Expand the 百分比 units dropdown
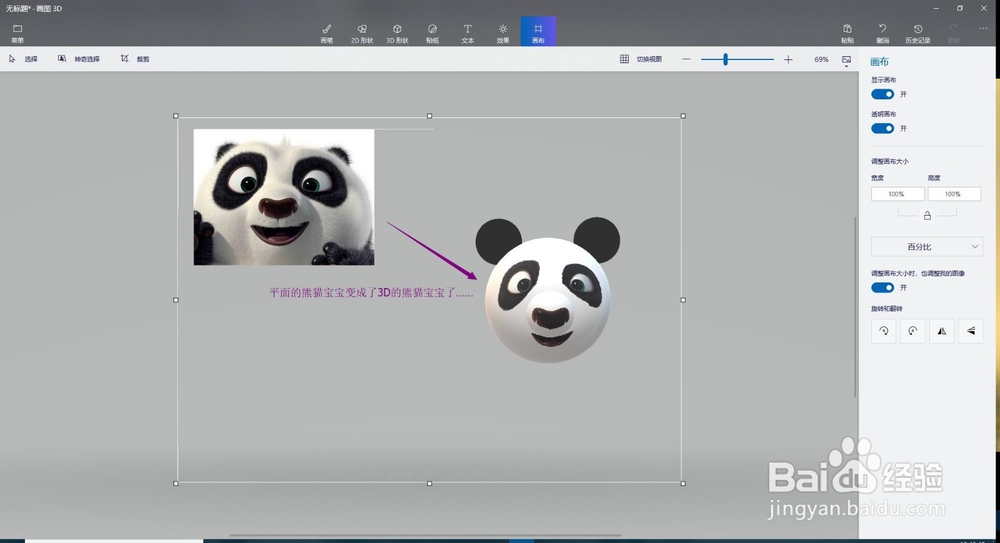Image resolution: width=1000 pixels, height=543 pixels. [x=927, y=247]
